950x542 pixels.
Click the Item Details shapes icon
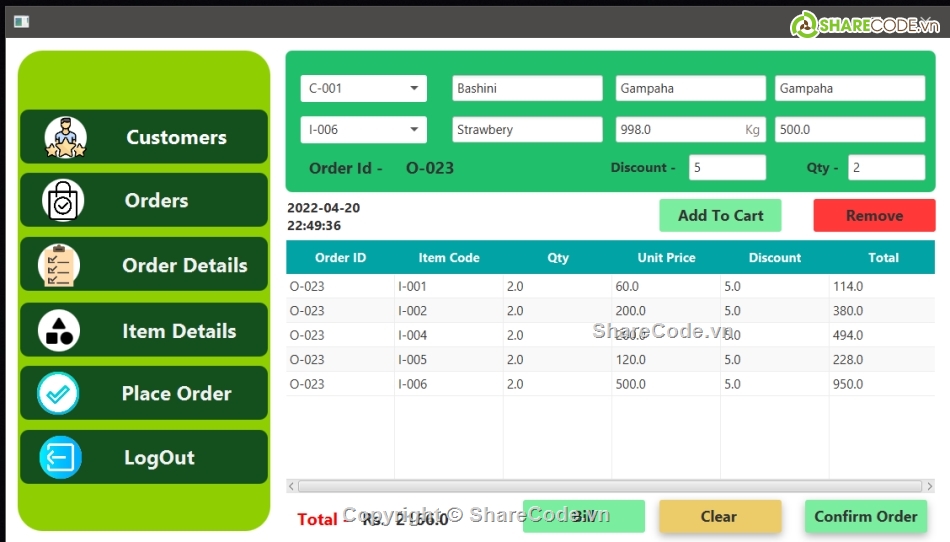coord(59,331)
